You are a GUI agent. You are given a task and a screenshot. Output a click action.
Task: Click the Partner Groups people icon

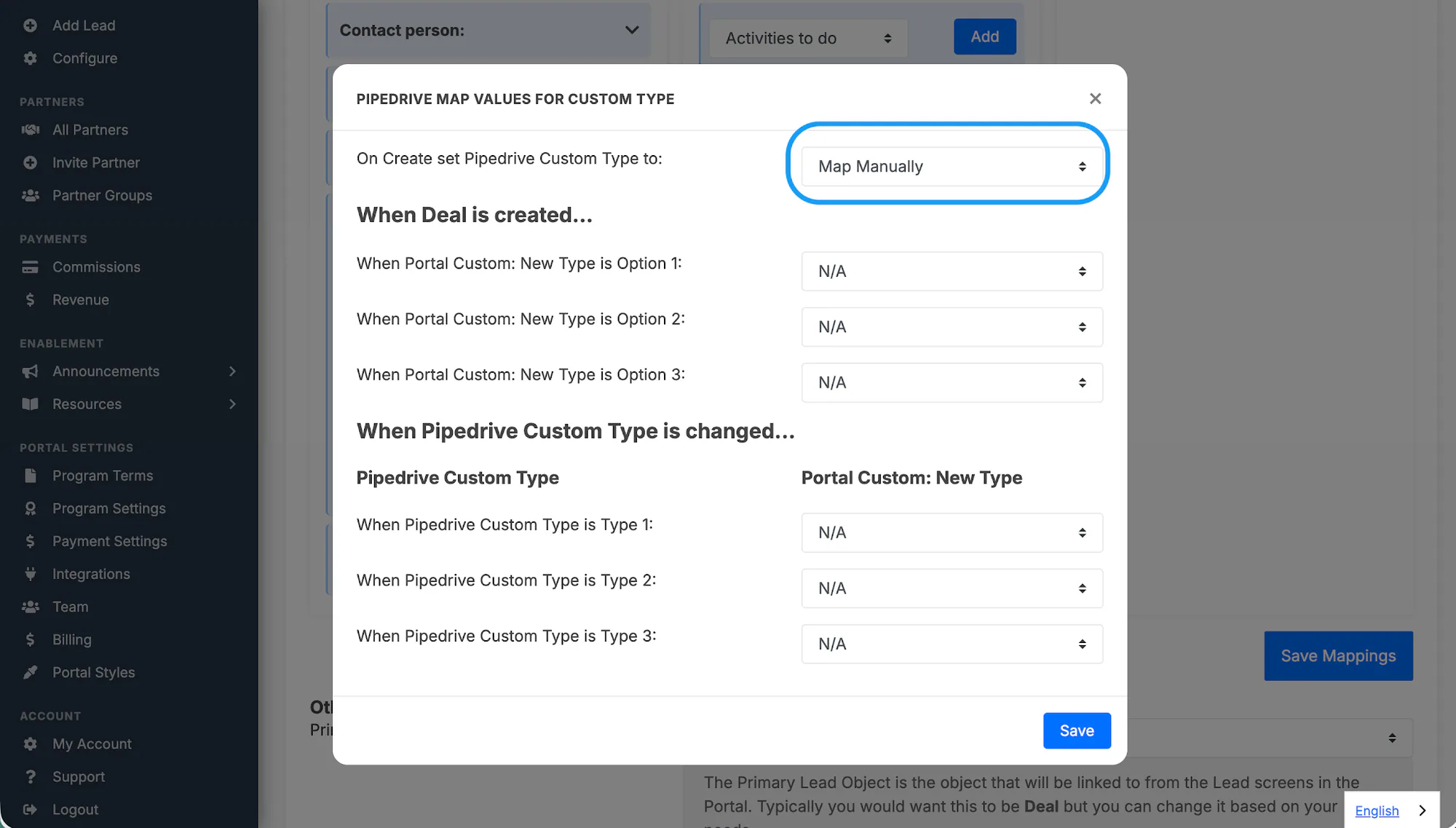[x=30, y=195]
